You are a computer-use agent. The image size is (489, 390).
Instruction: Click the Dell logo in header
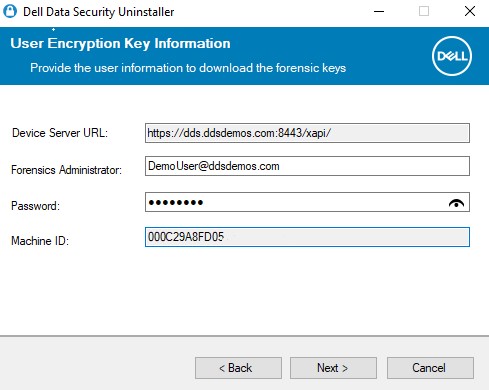[x=452, y=56]
